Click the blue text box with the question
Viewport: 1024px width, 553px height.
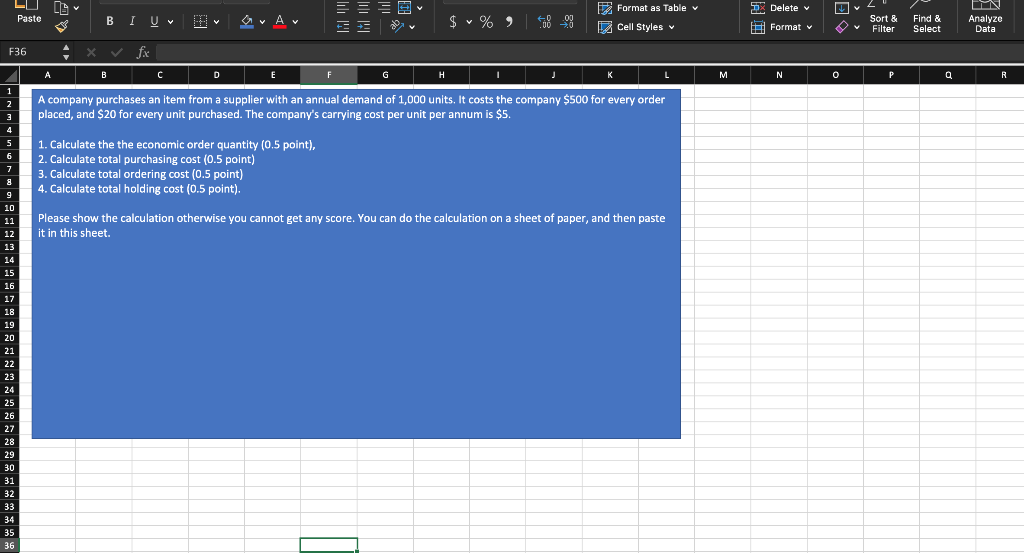(356, 264)
